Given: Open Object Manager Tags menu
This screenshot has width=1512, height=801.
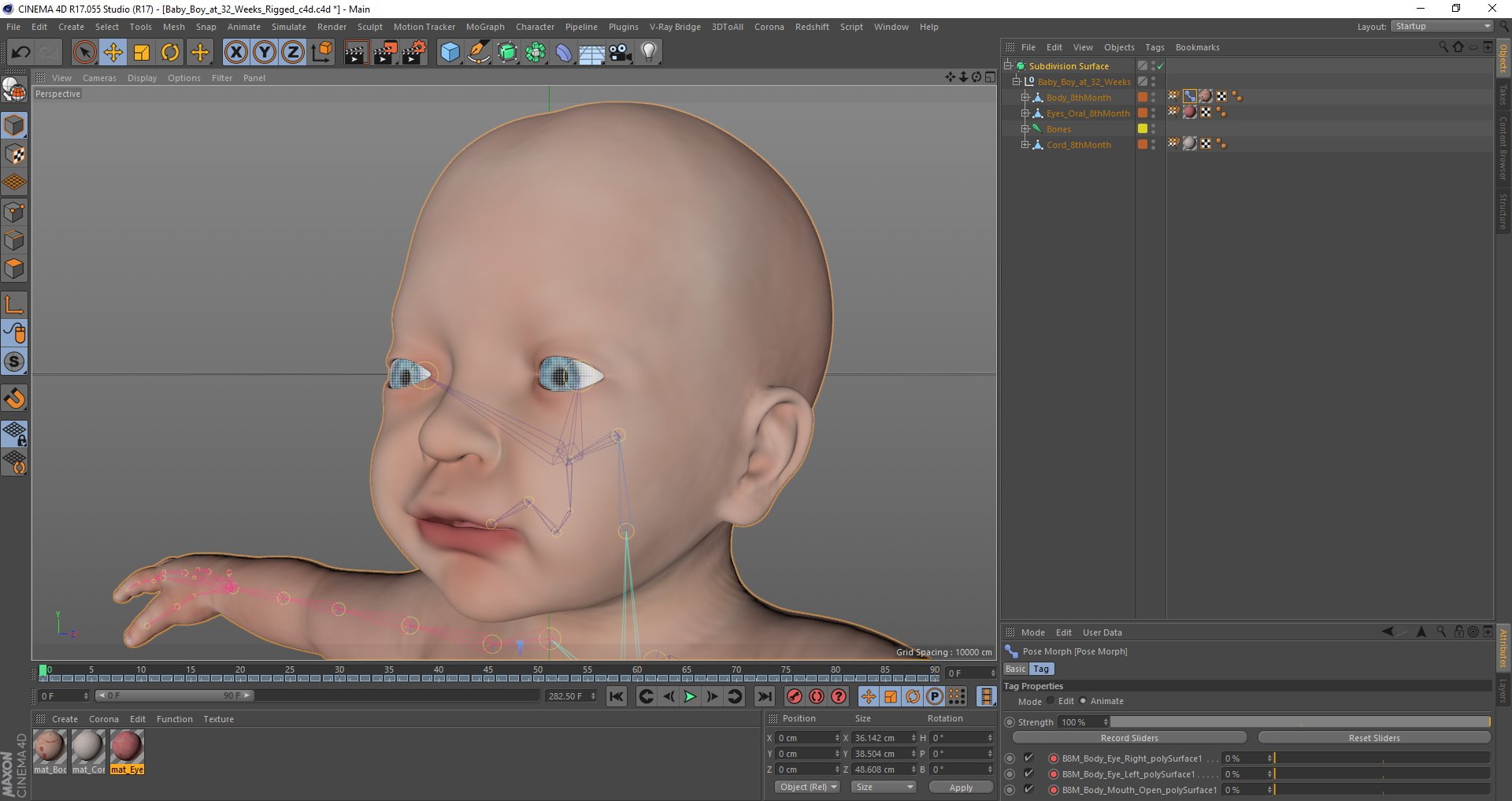Looking at the screenshot, I should click(x=1154, y=47).
